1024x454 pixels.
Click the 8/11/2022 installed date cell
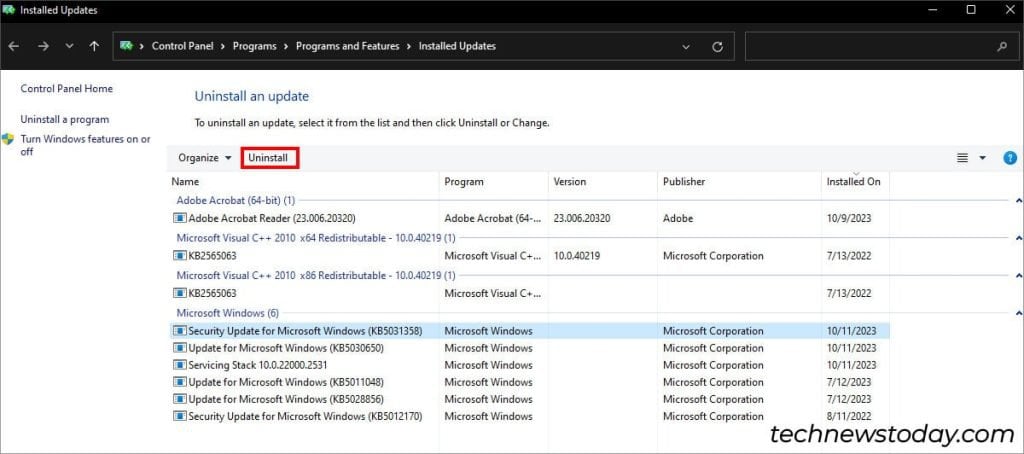click(x=848, y=416)
